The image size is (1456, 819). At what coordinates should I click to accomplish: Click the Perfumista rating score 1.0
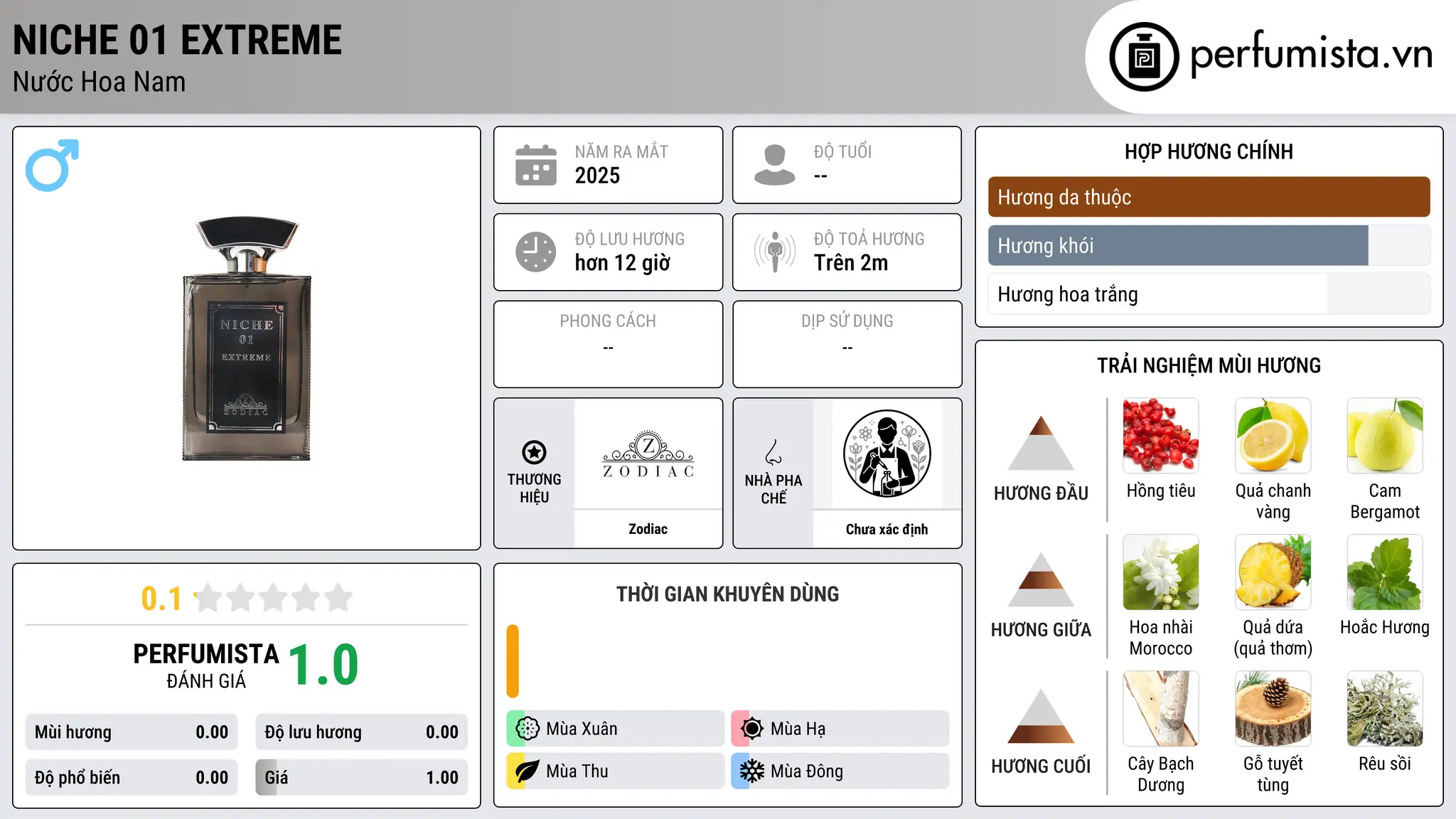[x=323, y=665]
